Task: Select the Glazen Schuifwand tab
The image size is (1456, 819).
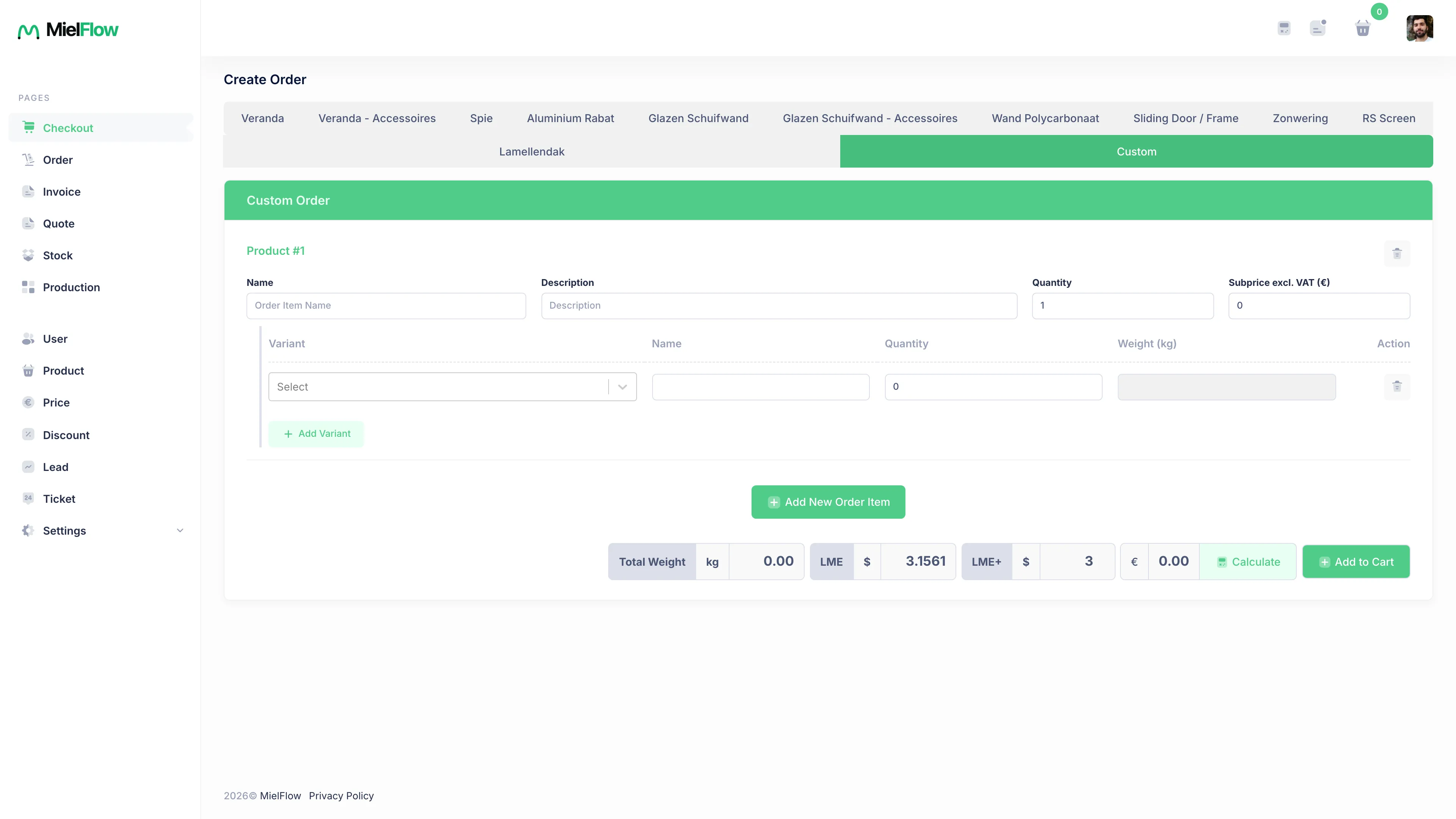Action: tap(698, 118)
